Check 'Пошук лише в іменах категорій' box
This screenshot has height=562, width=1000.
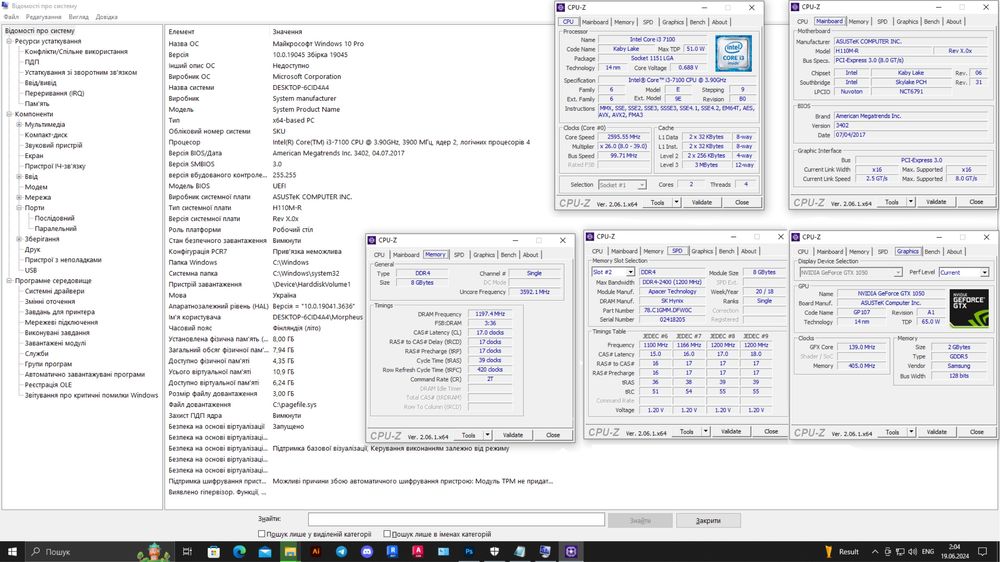(387, 534)
